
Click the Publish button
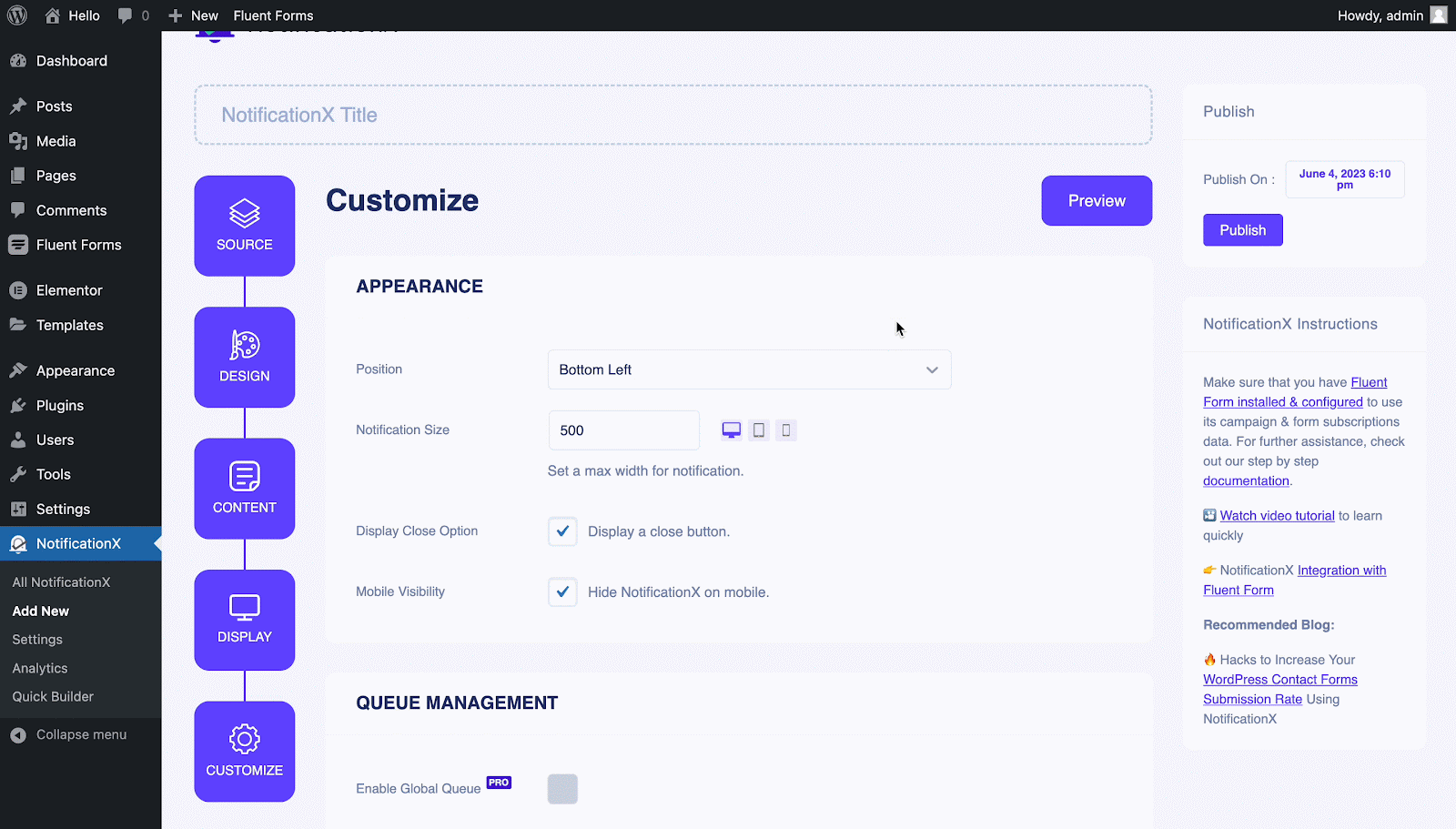tap(1243, 230)
